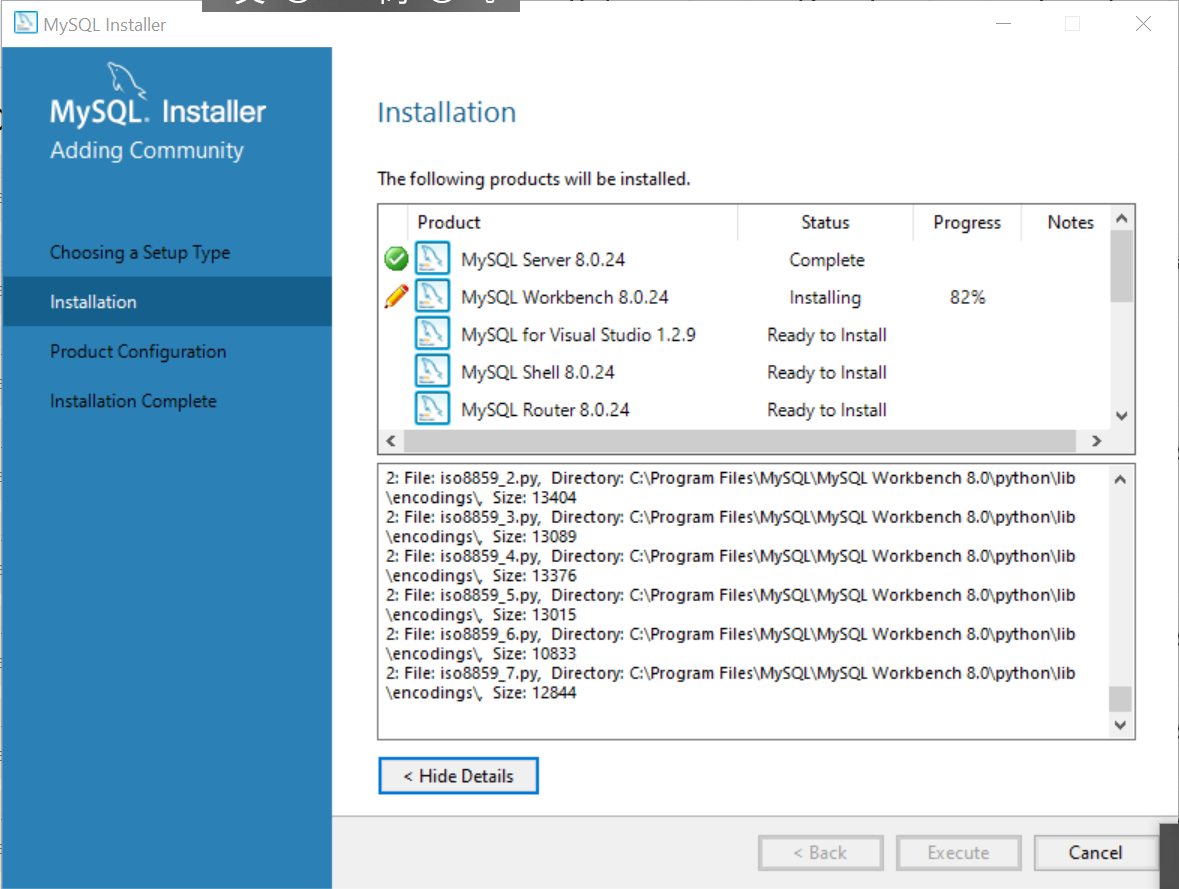Click the Hide Details button
The image size is (1179, 889).
tap(459, 775)
